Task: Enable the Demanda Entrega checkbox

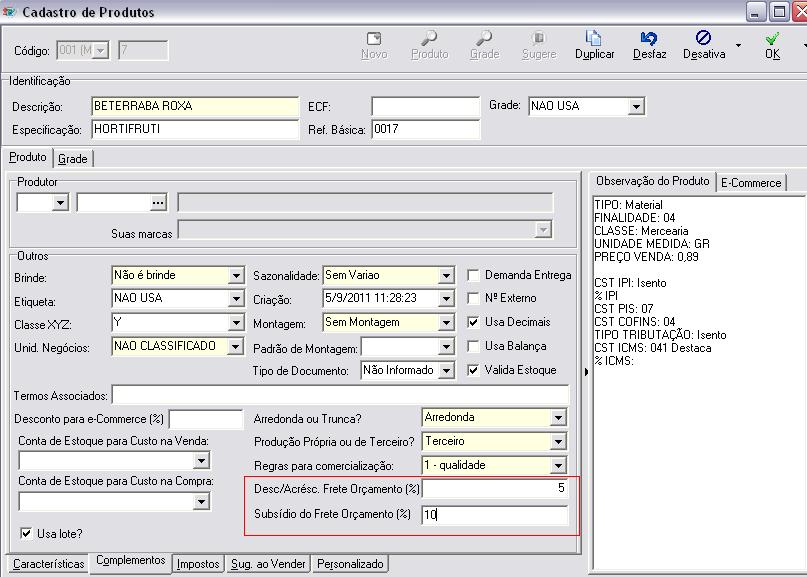Action: click(x=475, y=275)
